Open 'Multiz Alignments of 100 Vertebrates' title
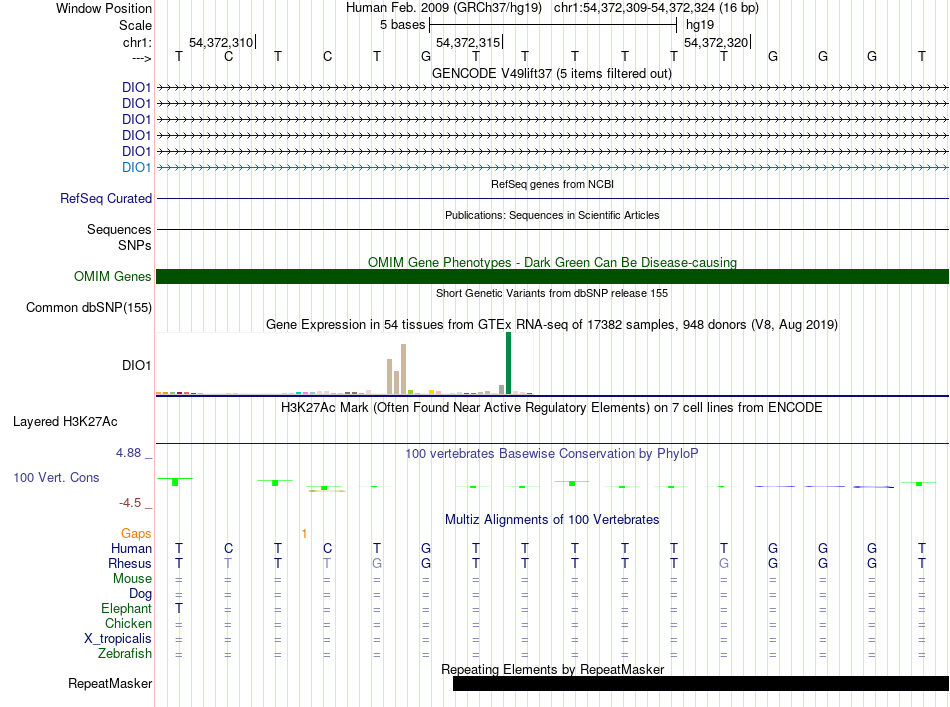The height and width of the screenshot is (707, 950). point(552,519)
